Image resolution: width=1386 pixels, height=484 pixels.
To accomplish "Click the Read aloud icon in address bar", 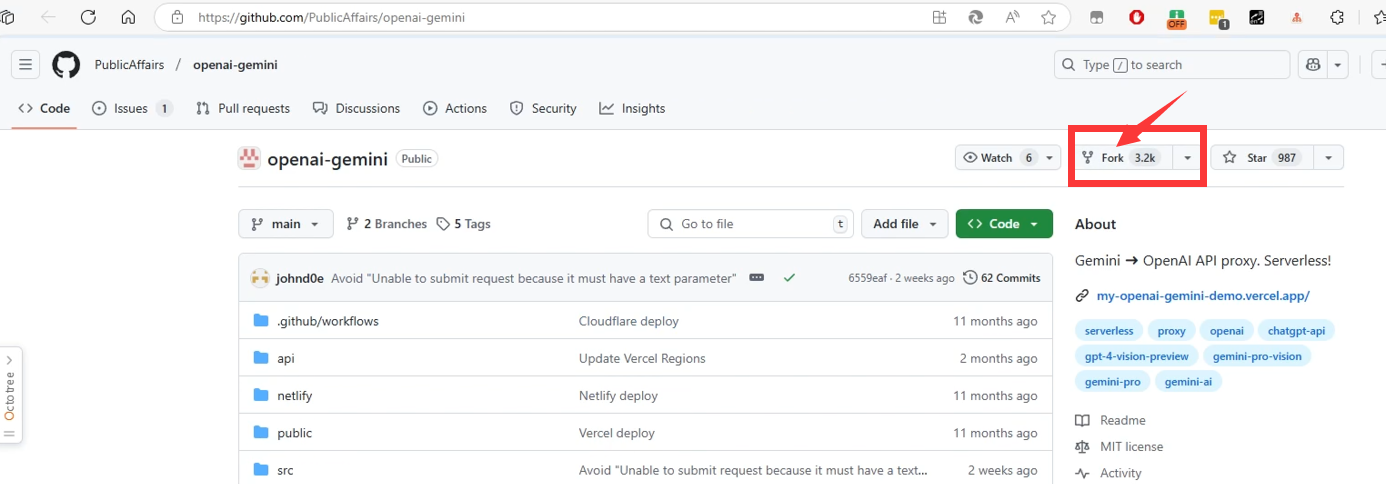I will (1012, 17).
